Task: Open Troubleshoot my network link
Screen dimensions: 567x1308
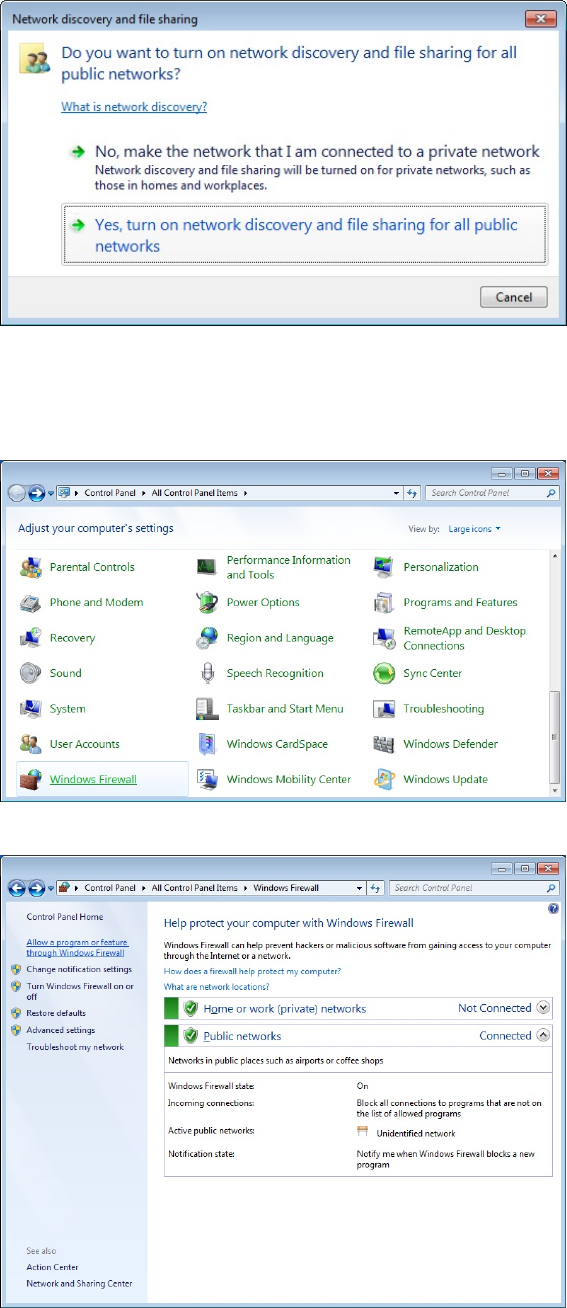Action: 75,1047
